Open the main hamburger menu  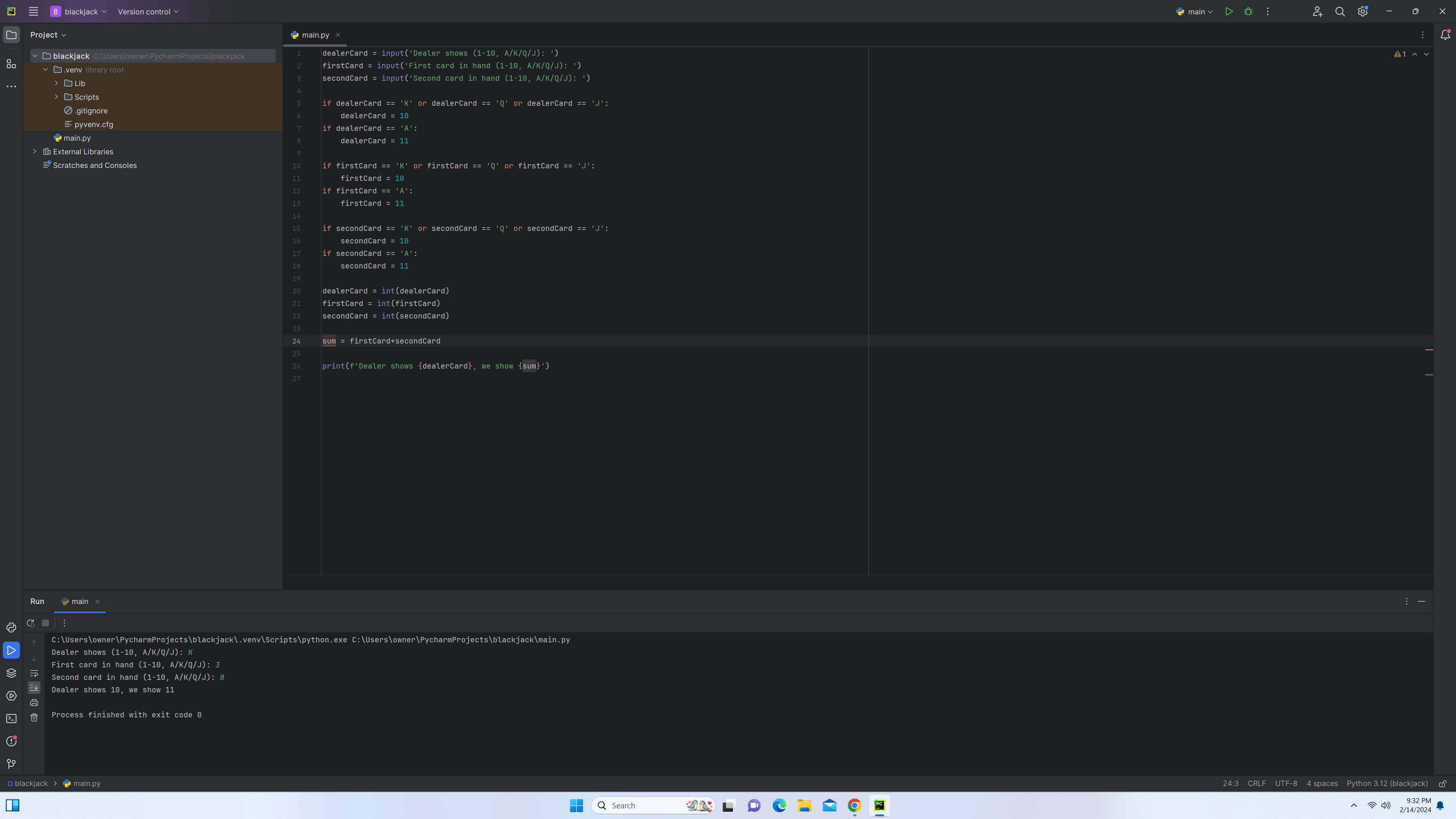(33, 11)
